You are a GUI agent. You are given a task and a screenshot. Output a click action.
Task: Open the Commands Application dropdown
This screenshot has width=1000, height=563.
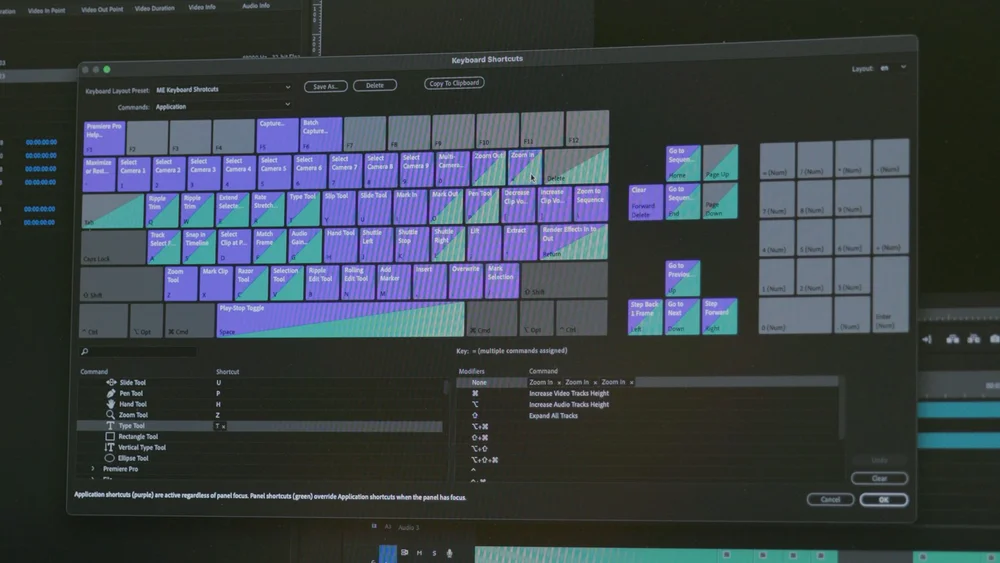click(223, 106)
